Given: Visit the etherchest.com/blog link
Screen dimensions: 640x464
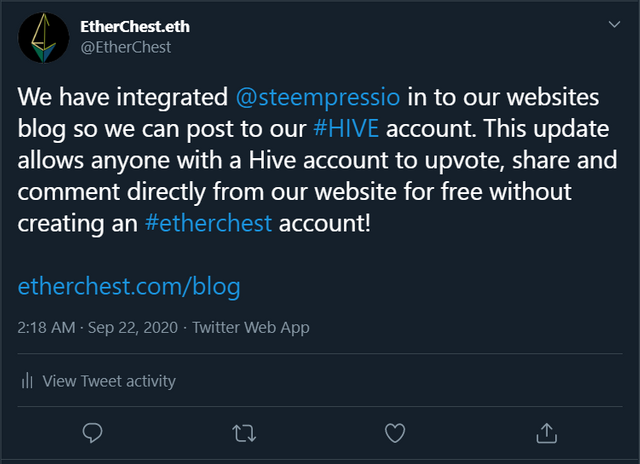Looking at the screenshot, I should pos(129,287).
